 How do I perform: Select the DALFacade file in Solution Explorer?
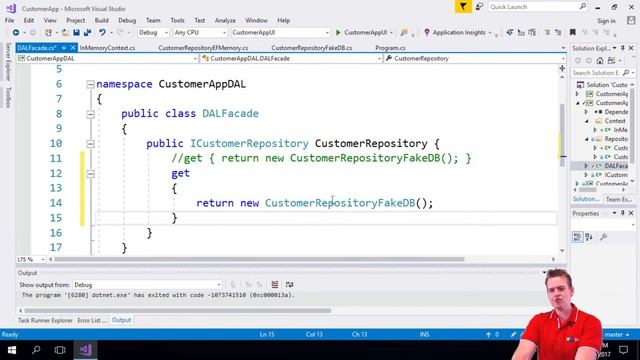coord(616,166)
